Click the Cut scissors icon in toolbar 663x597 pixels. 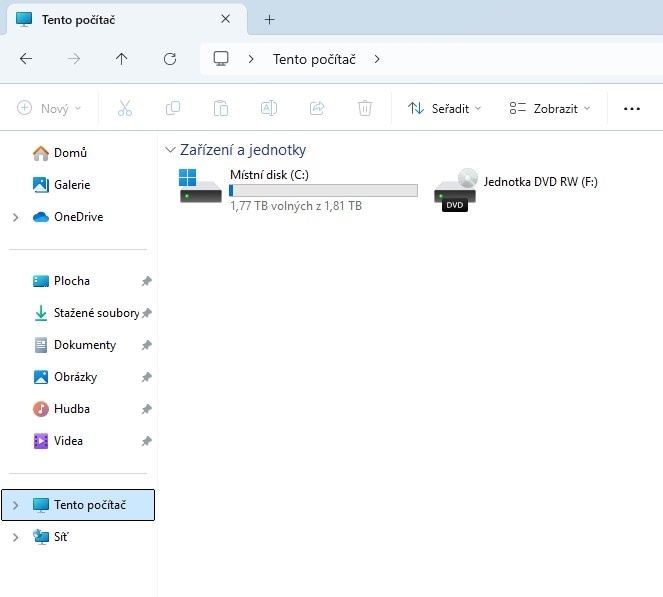[125, 108]
